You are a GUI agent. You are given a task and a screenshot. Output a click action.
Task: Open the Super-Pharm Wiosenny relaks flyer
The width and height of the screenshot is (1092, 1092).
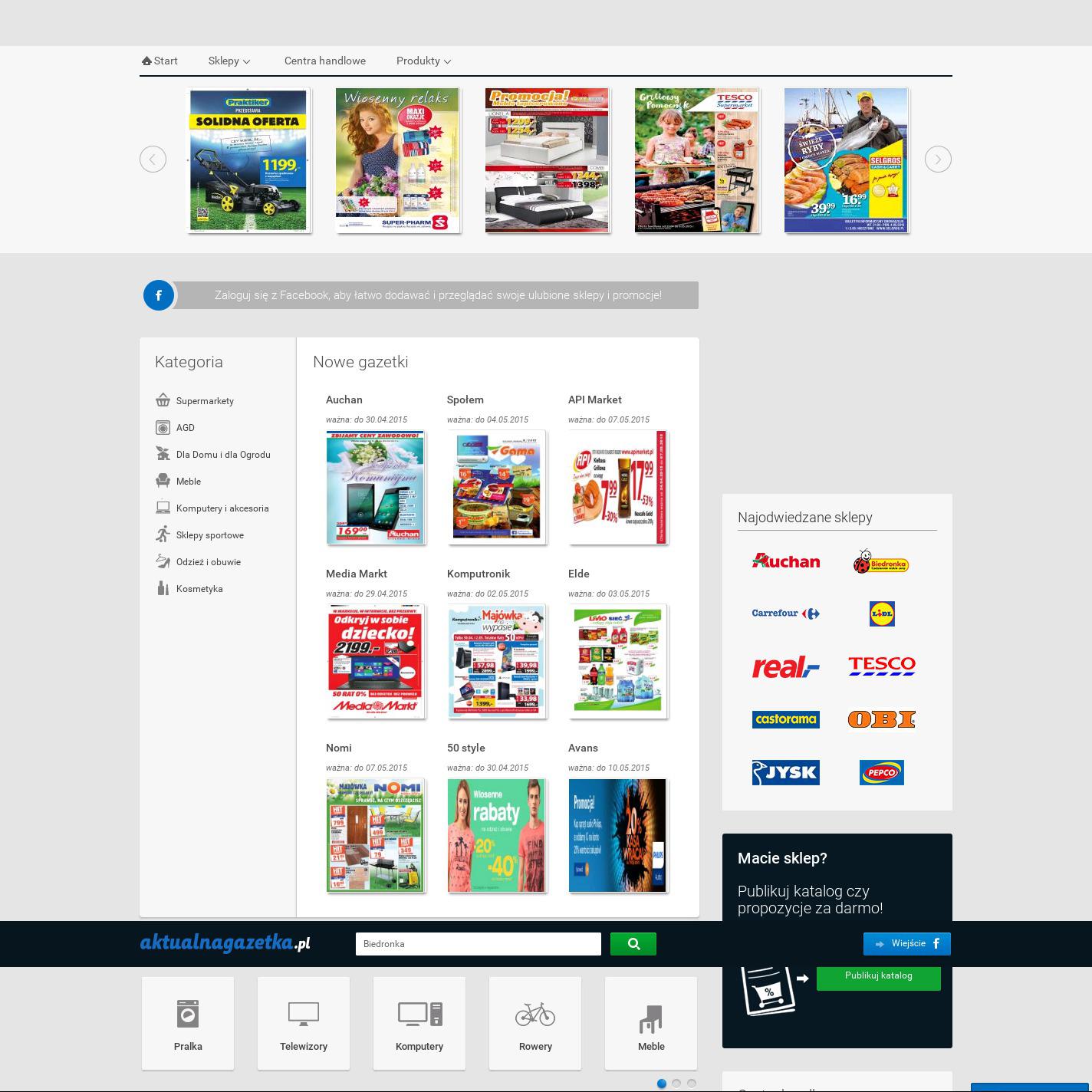[397, 160]
